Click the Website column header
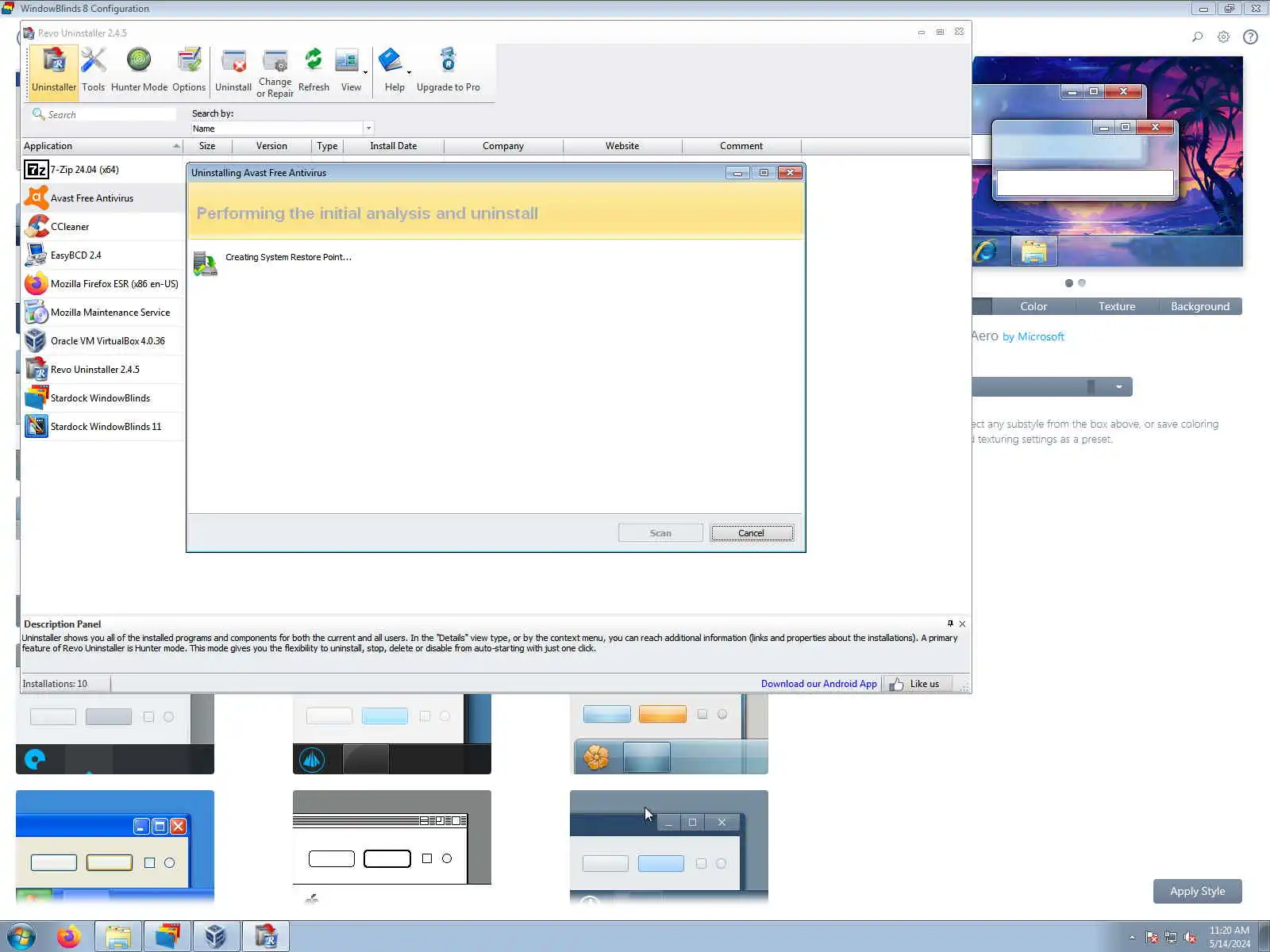The width and height of the screenshot is (1270, 952). pyautogui.click(x=622, y=146)
